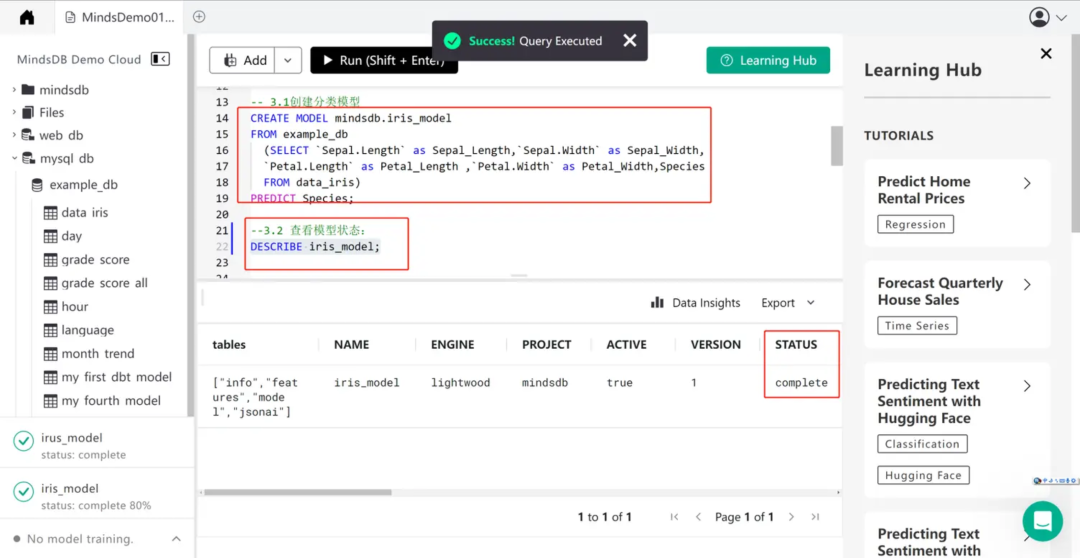
Task: Open the Learning Hub button
Action: tap(768, 60)
